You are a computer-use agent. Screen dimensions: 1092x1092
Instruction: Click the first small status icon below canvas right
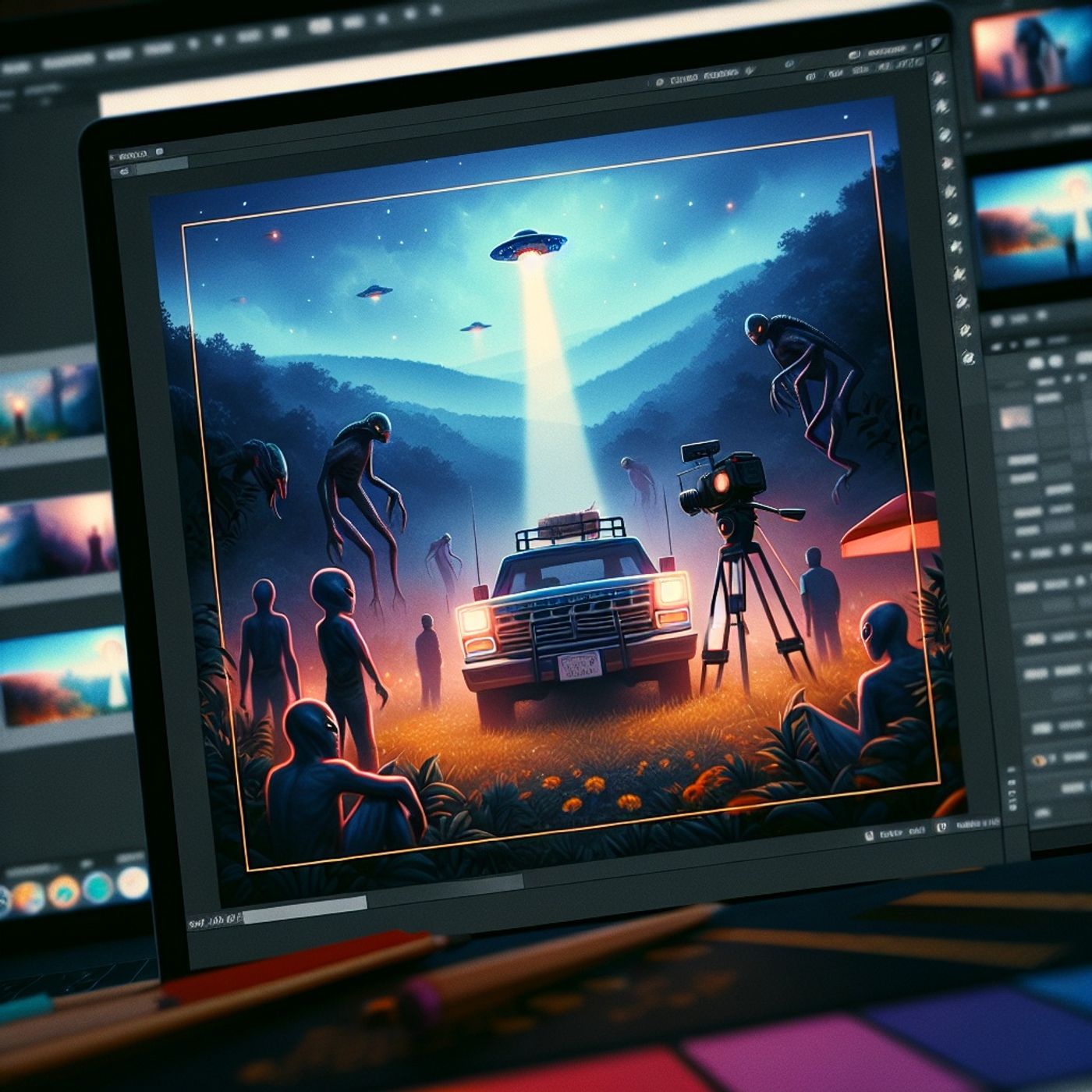tap(870, 835)
